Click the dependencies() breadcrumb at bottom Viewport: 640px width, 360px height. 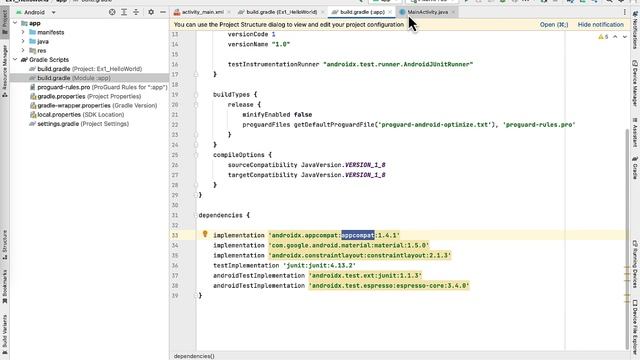(x=194, y=356)
